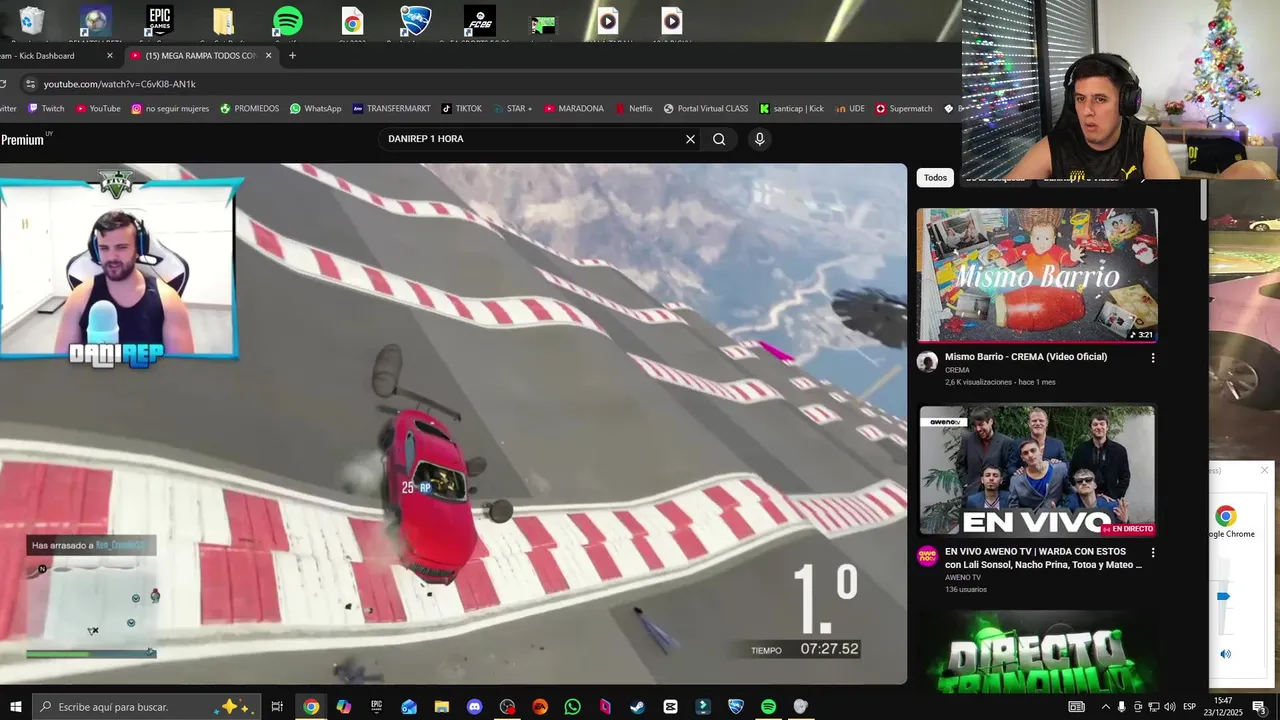Open 'Mismo Barrio - CREMA (Video Oficial)' title
The height and width of the screenshot is (720, 1280).
[1026, 357]
